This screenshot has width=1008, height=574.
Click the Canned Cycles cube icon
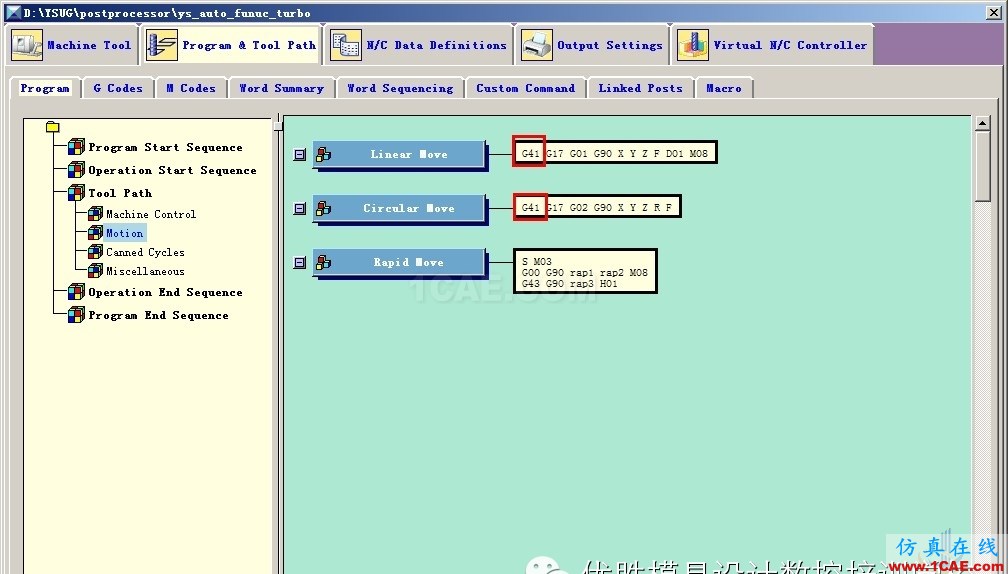pyautogui.click(x=95, y=252)
